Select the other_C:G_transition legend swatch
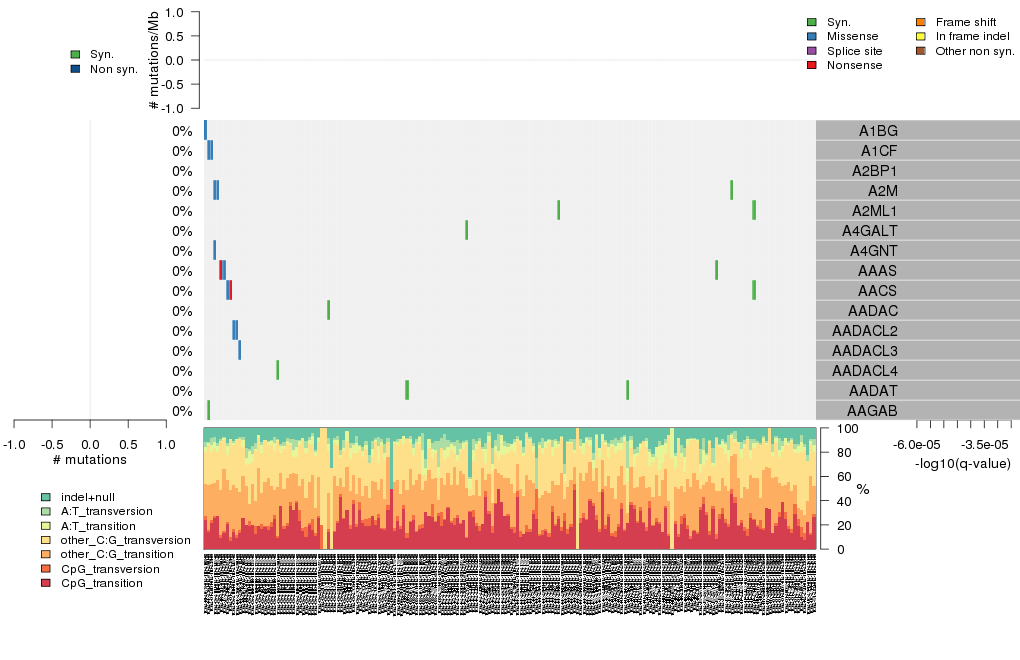 [46, 554]
